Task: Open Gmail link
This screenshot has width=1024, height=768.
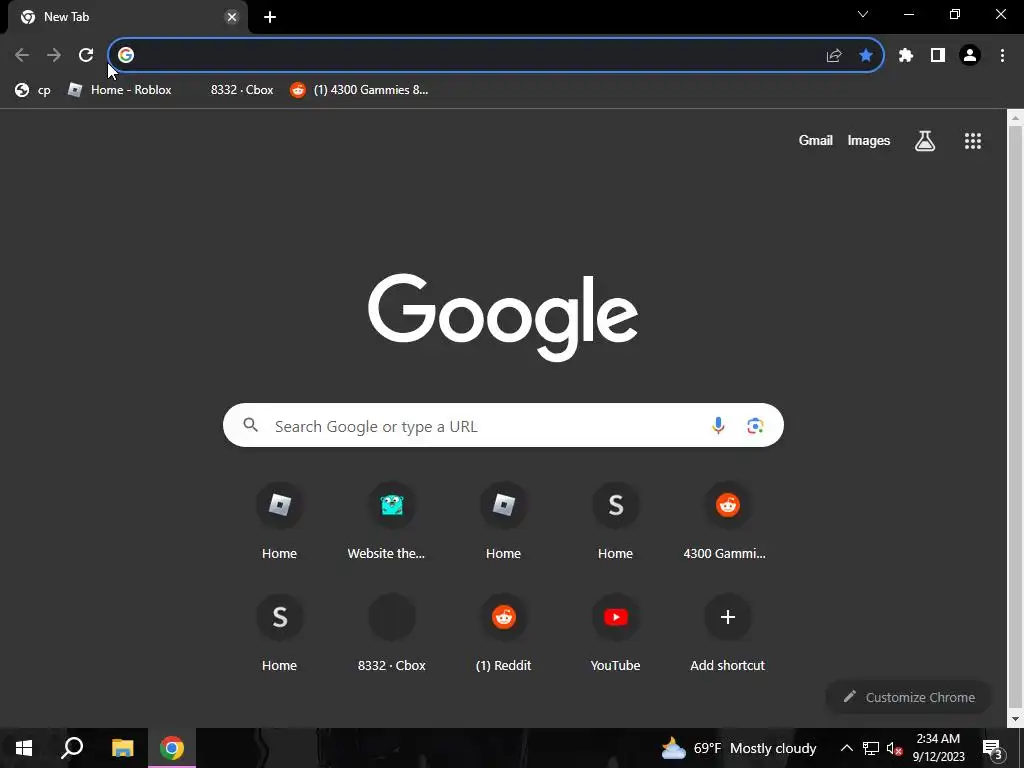Action: click(816, 140)
